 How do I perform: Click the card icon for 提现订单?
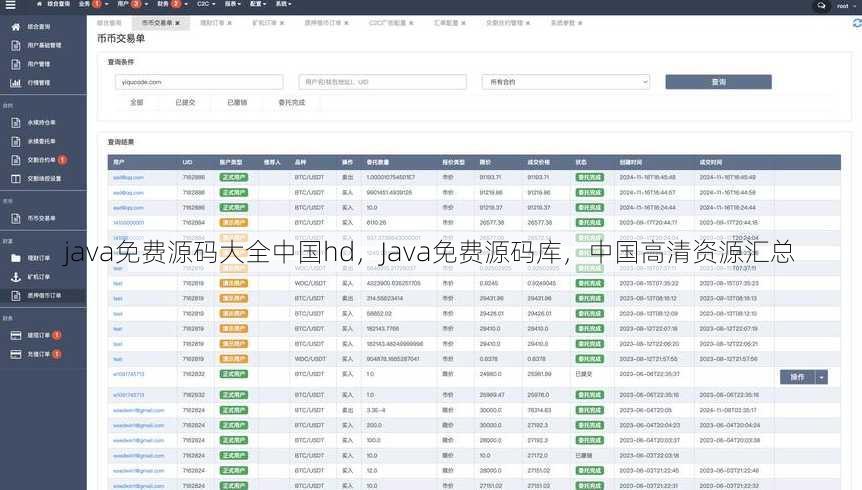[x=16, y=335]
